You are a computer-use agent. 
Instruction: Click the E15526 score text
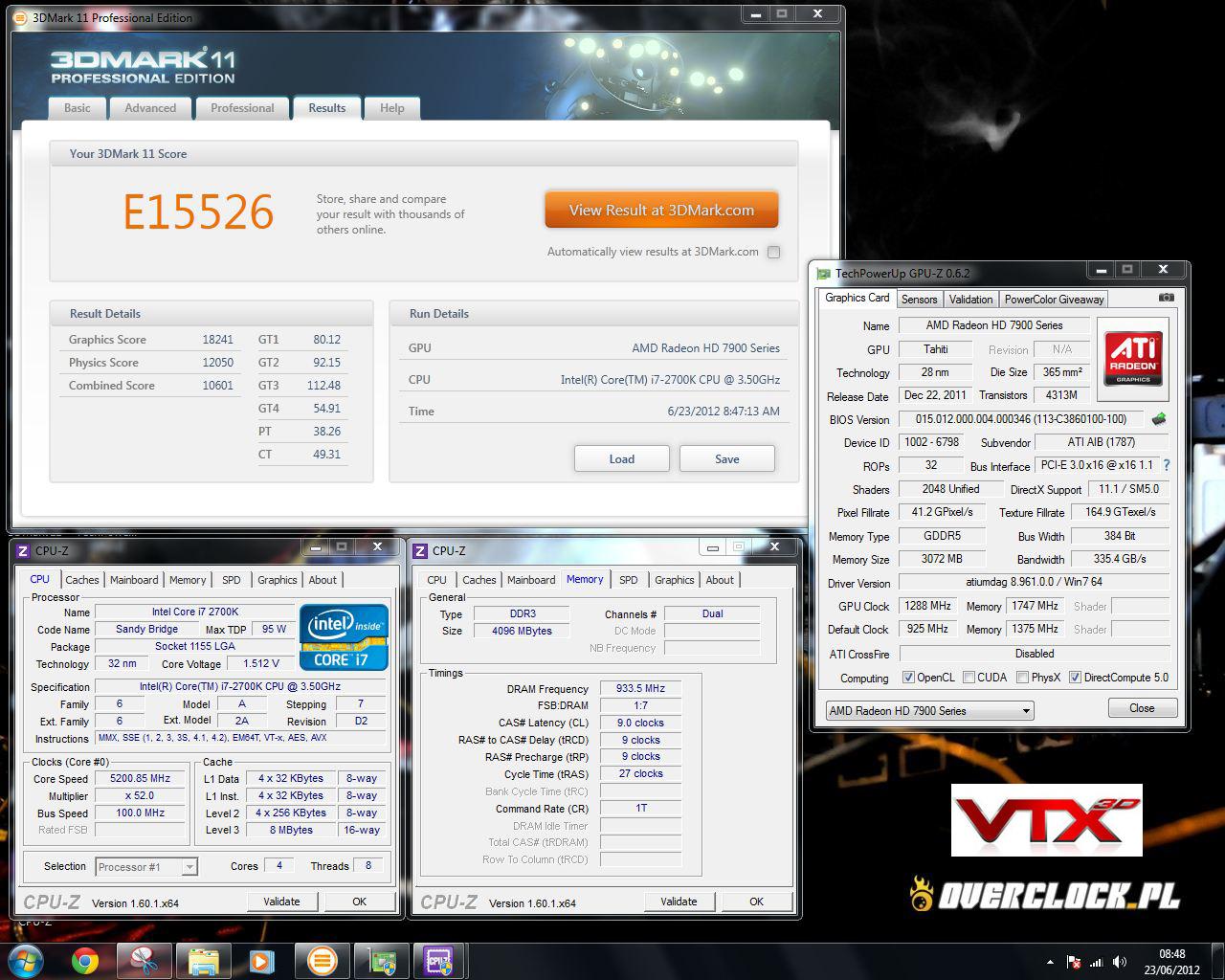coord(199,212)
